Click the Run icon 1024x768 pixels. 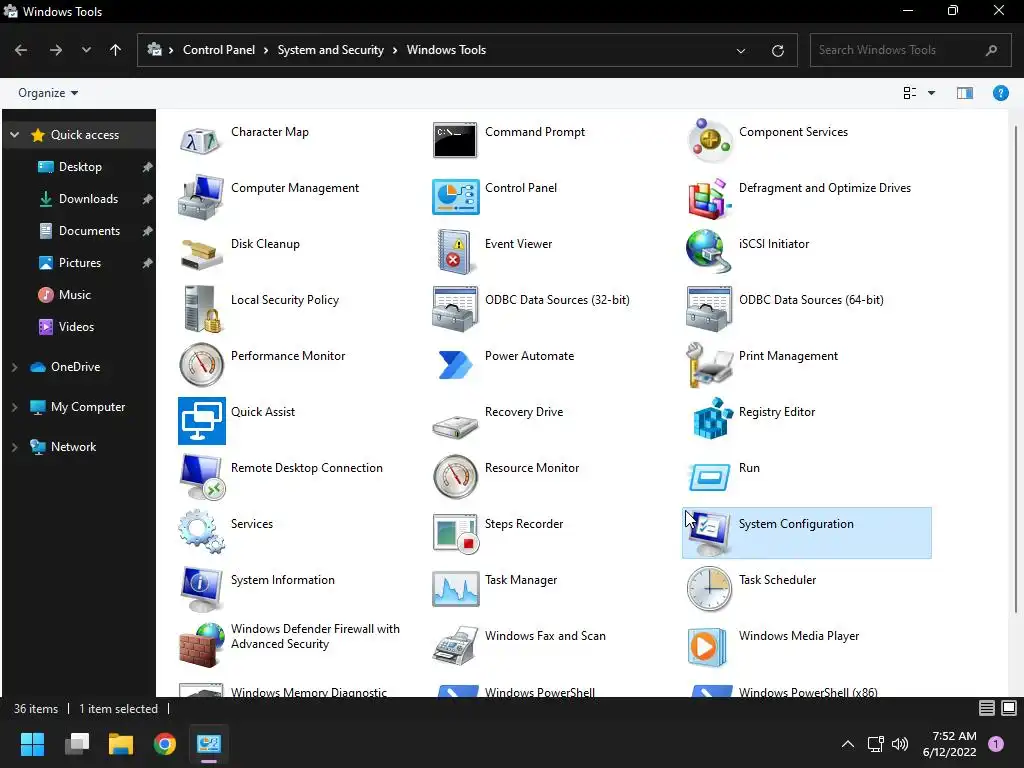(709, 477)
